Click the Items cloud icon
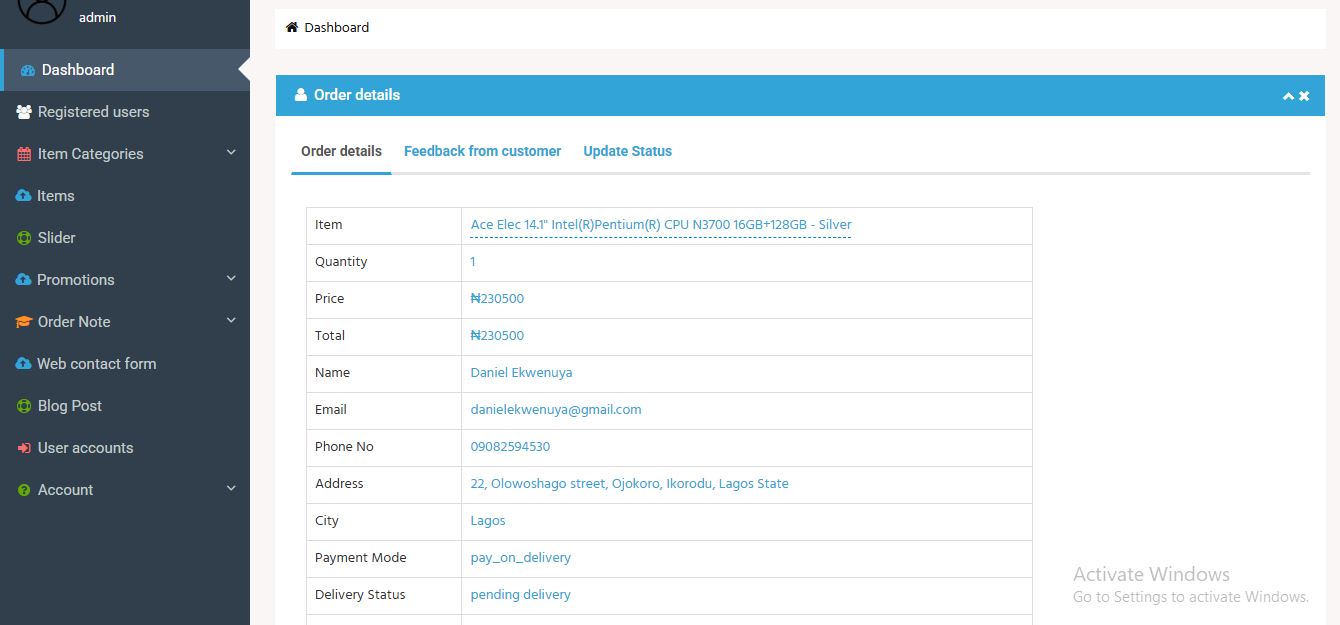The image size is (1340, 625). [x=24, y=196]
